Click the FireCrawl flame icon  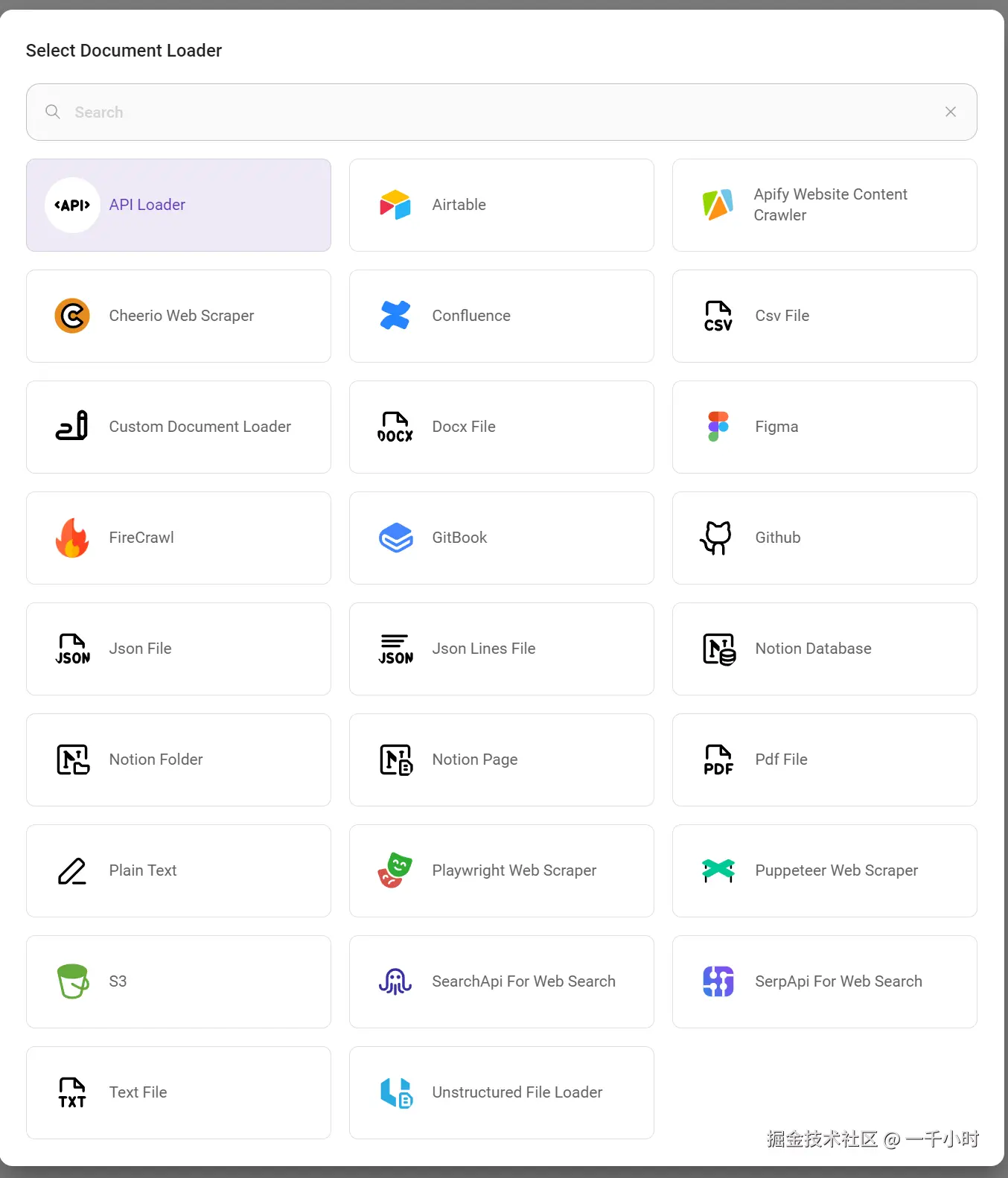72,538
